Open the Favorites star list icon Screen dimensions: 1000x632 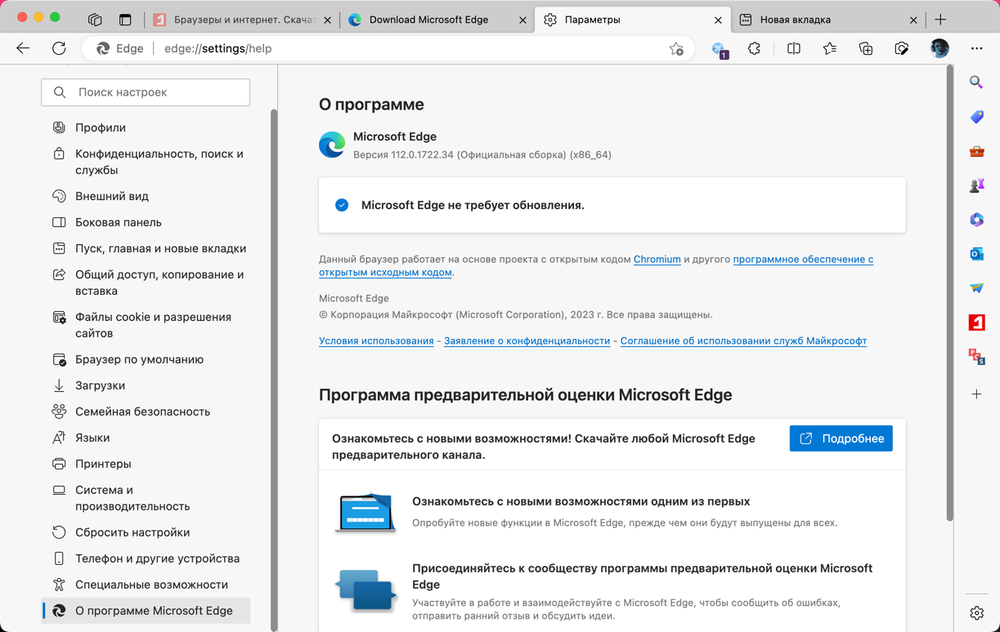[x=829, y=48]
